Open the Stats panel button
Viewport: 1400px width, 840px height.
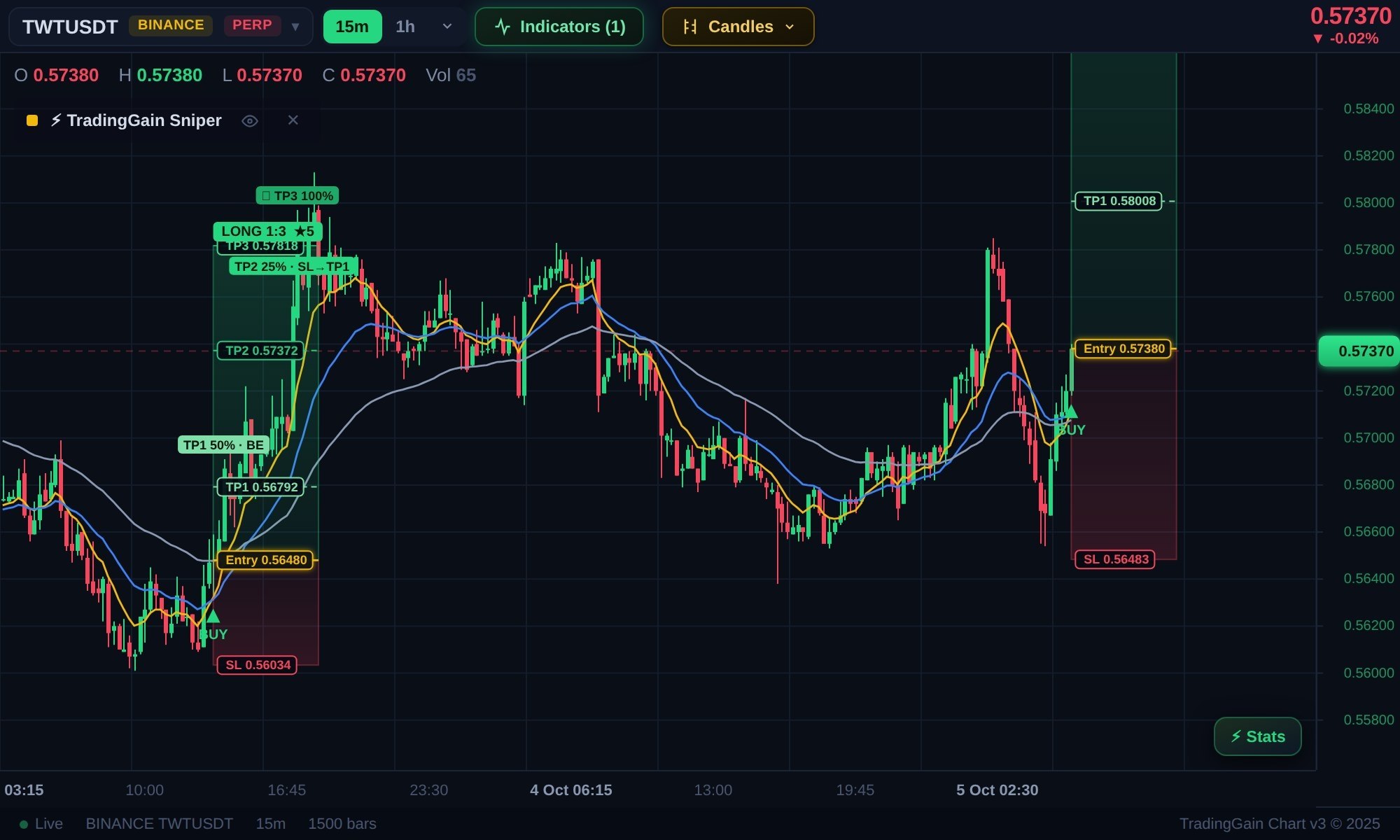click(1258, 736)
